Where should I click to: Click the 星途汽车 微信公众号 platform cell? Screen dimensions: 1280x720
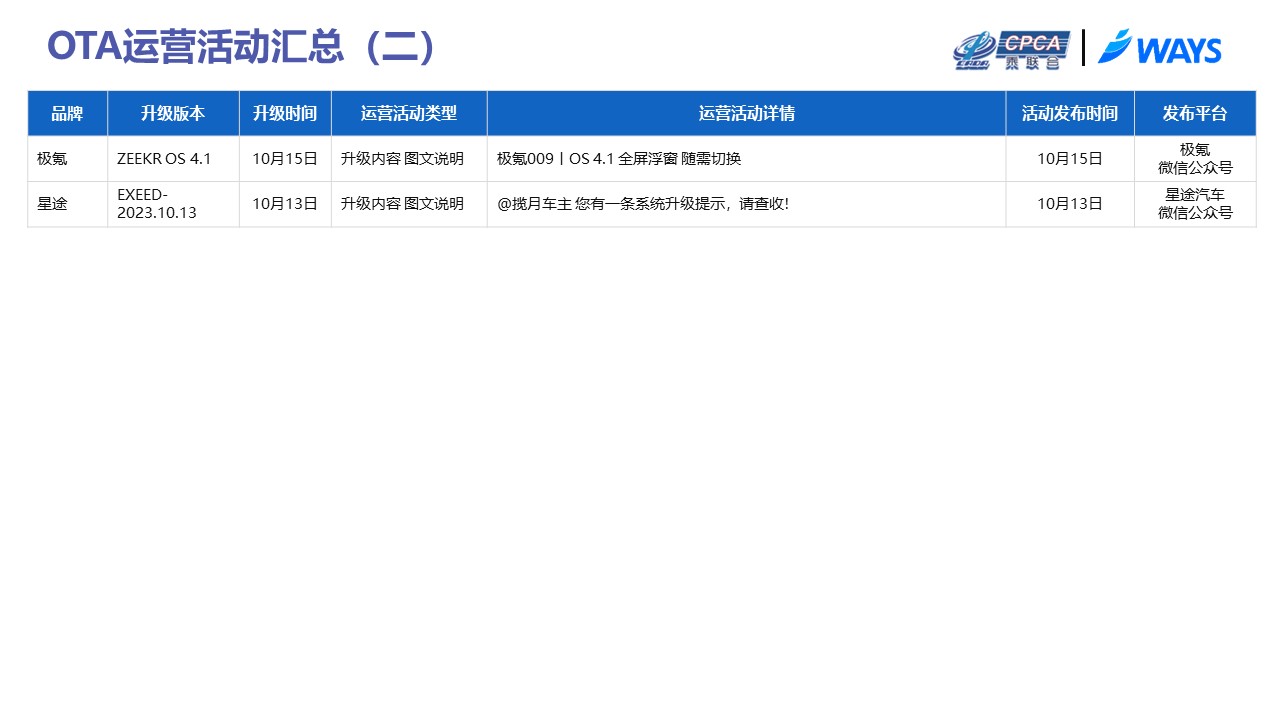[1195, 204]
